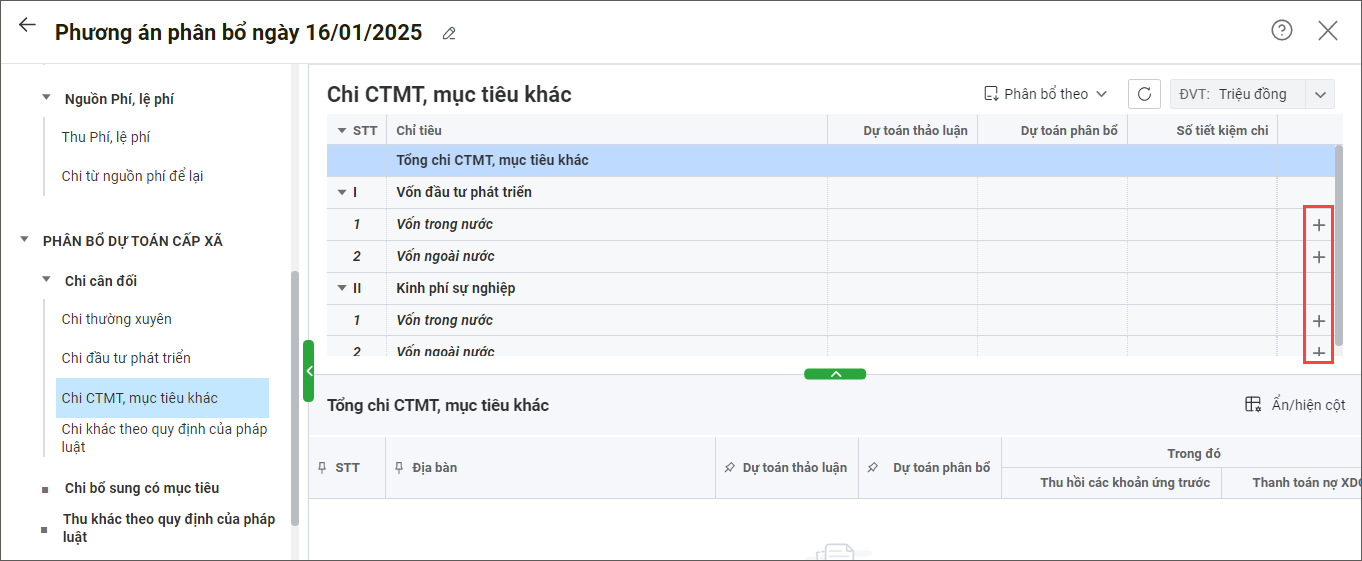Click the back arrow icon

point(27,26)
